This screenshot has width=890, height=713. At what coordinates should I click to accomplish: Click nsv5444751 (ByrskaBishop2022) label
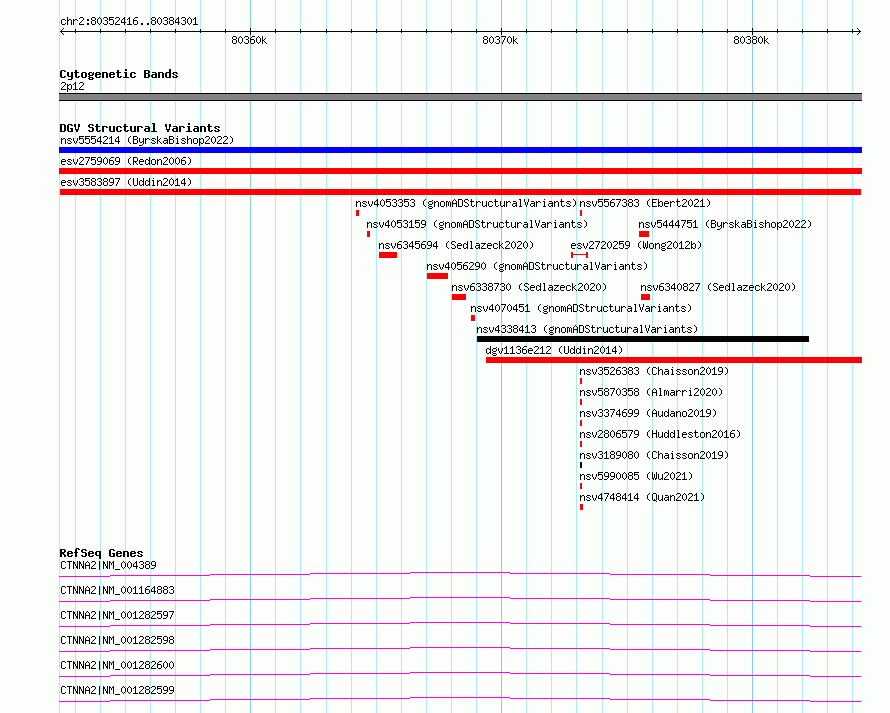[x=725, y=224]
